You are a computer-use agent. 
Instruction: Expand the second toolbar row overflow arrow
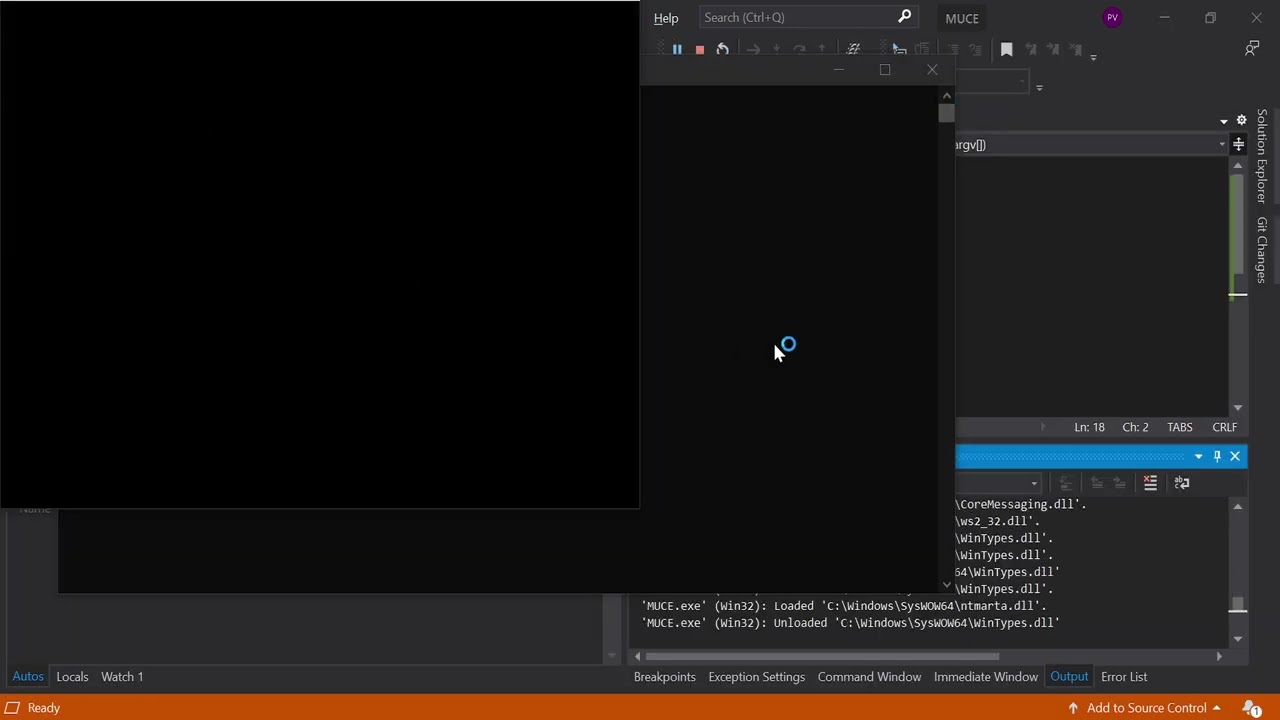click(x=1039, y=88)
